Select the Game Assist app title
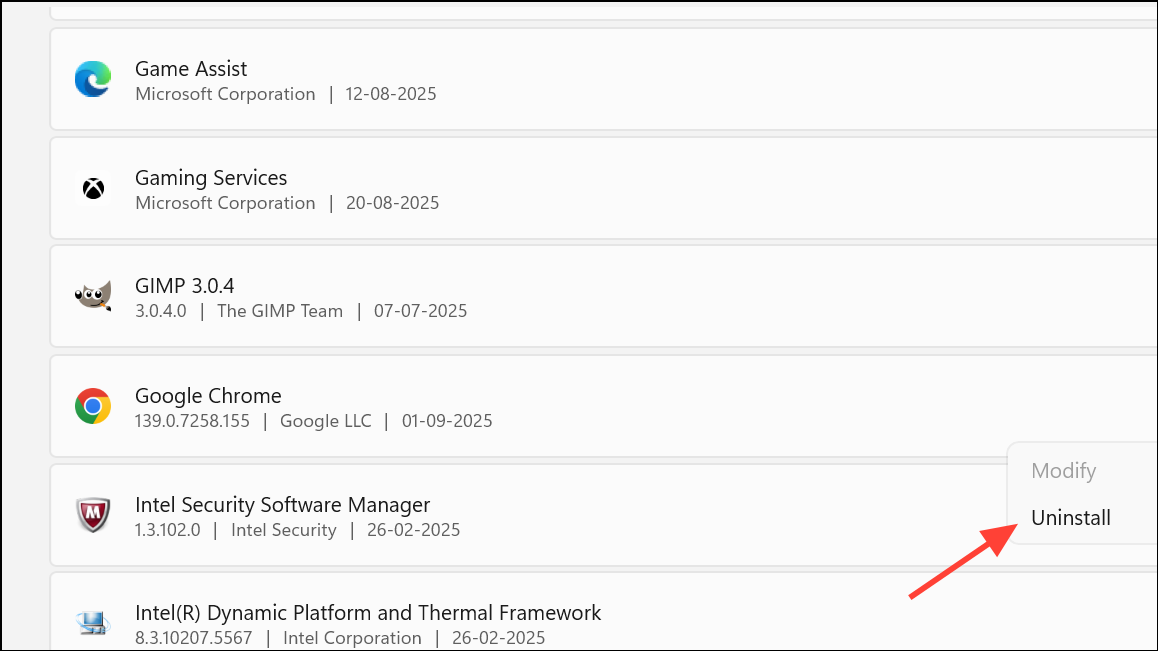Screen dimensions: 1158x651 pyautogui.click(x=191, y=69)
